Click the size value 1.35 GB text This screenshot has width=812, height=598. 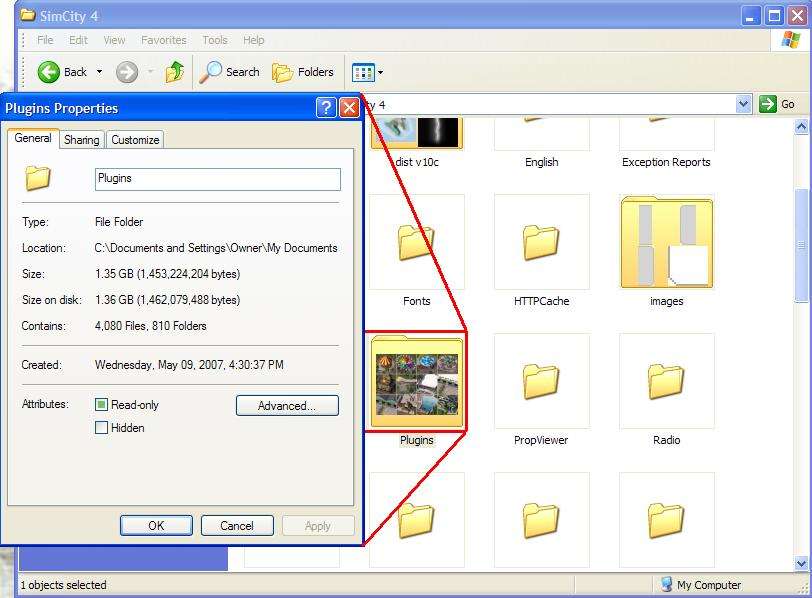167,274
